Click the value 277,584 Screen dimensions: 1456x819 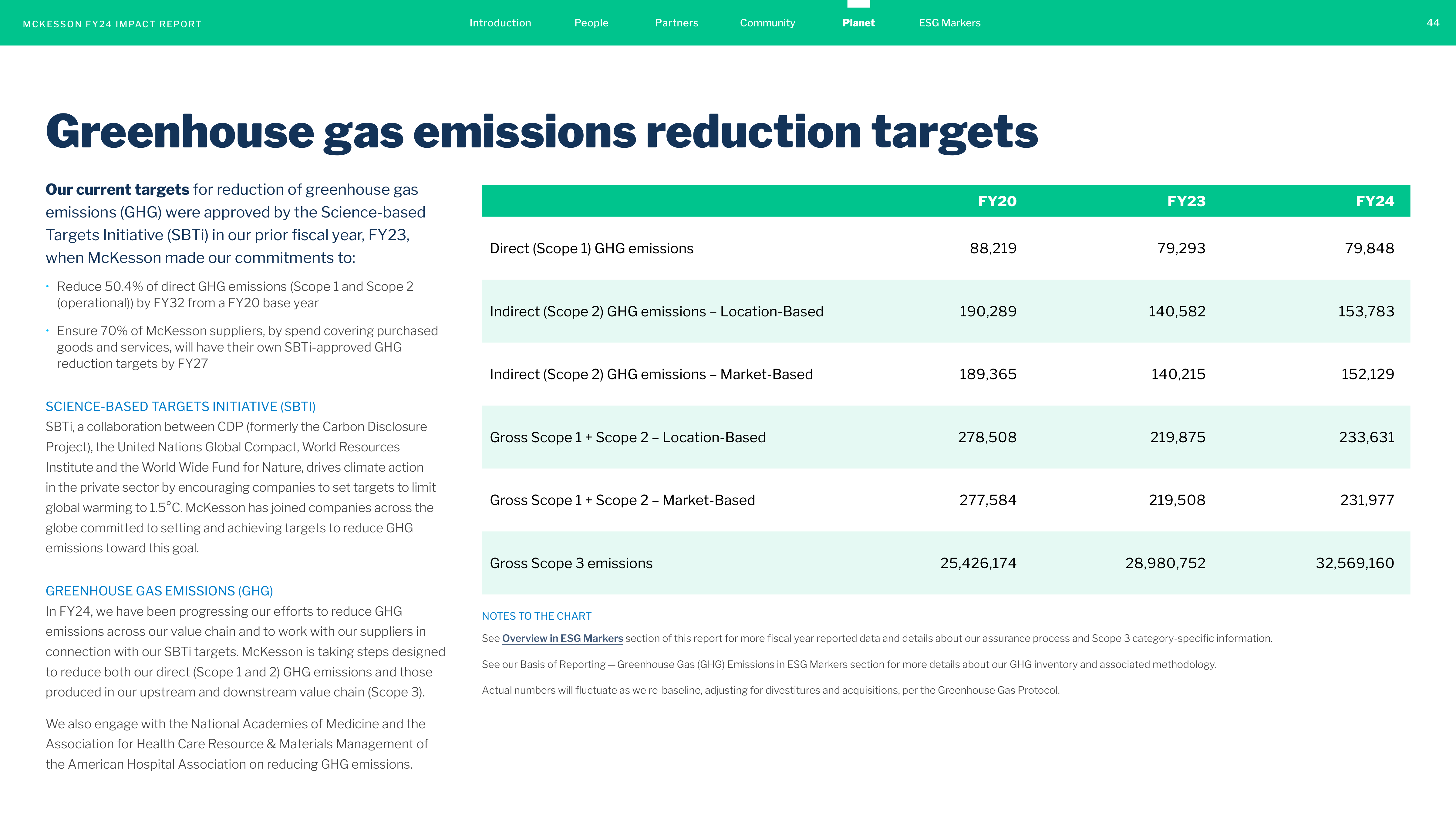(987, 500)
